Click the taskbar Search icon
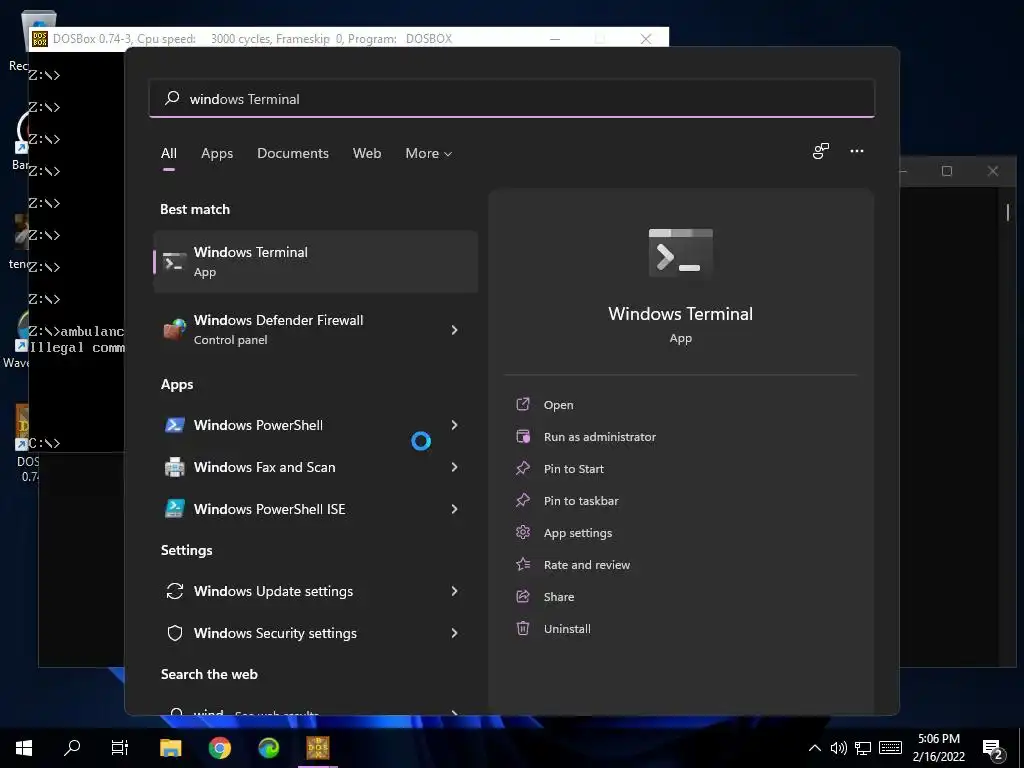The image size is (1024, 768). (72, 747)
